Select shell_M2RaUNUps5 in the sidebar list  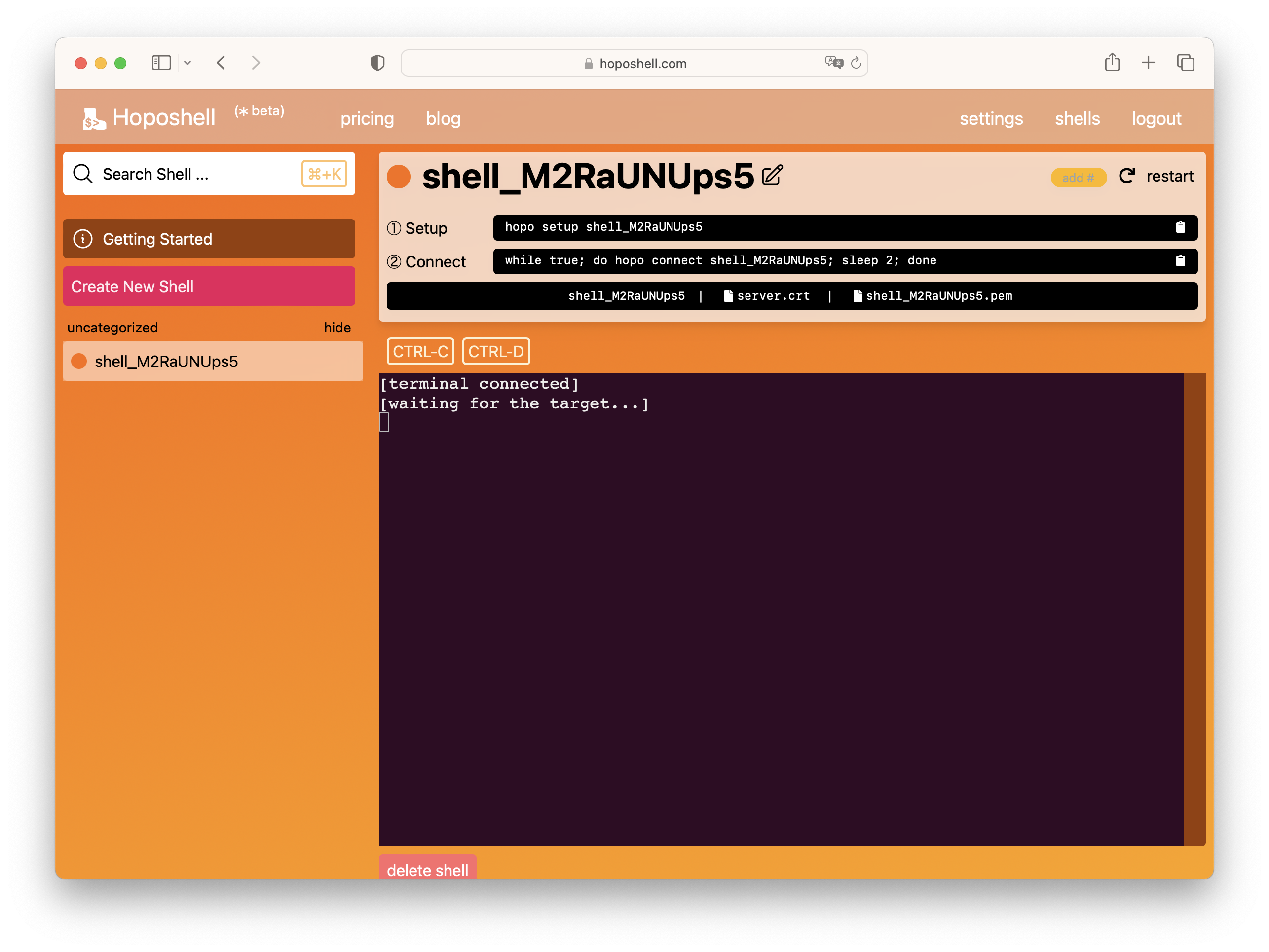tap(213, 361)
